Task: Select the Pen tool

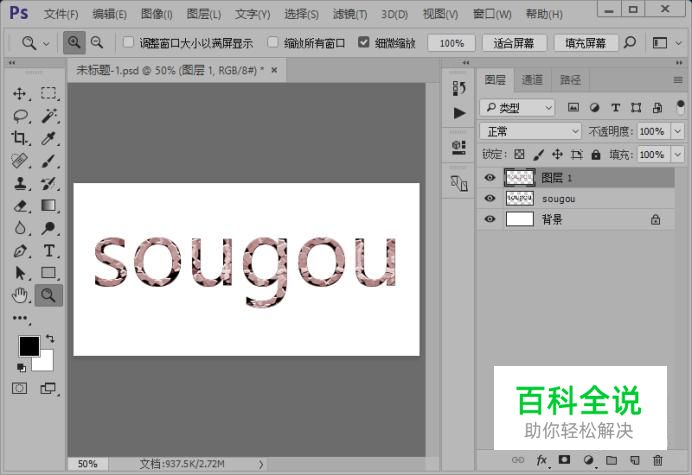Action: [x=19, y=251]
